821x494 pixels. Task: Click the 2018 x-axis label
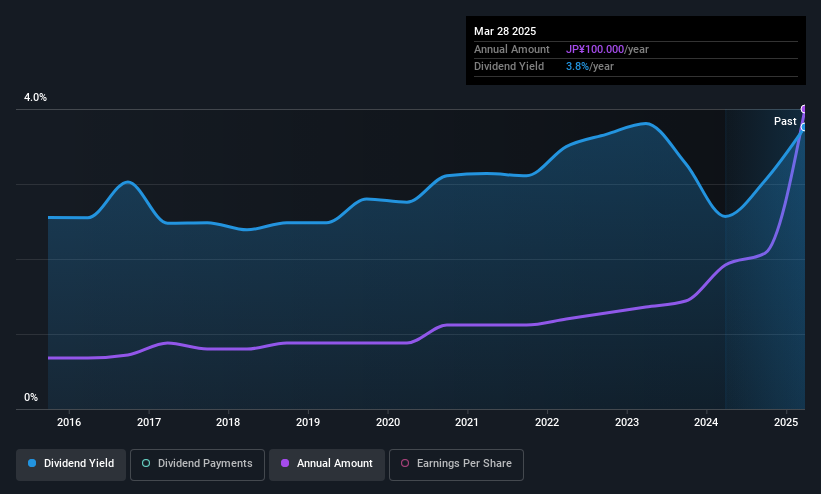pos(228,422)
